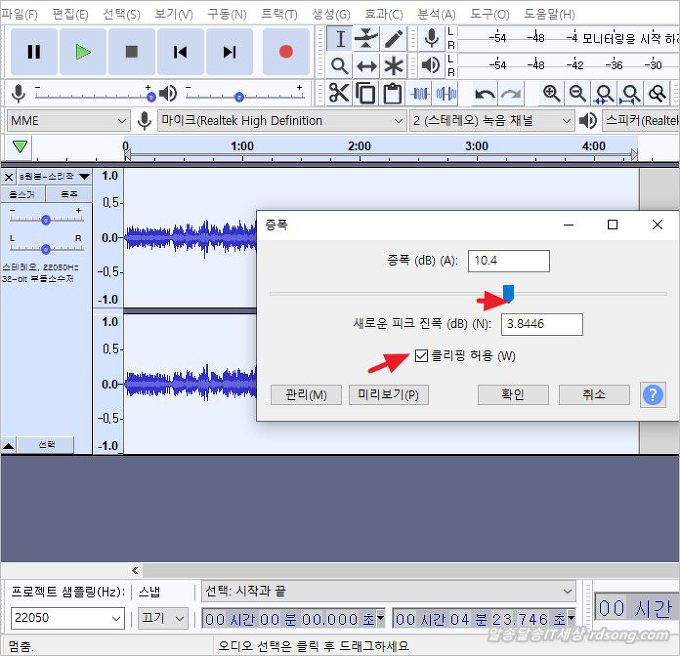
Task: Stop playback with the Stop button
Action: (x=131, y=52)
